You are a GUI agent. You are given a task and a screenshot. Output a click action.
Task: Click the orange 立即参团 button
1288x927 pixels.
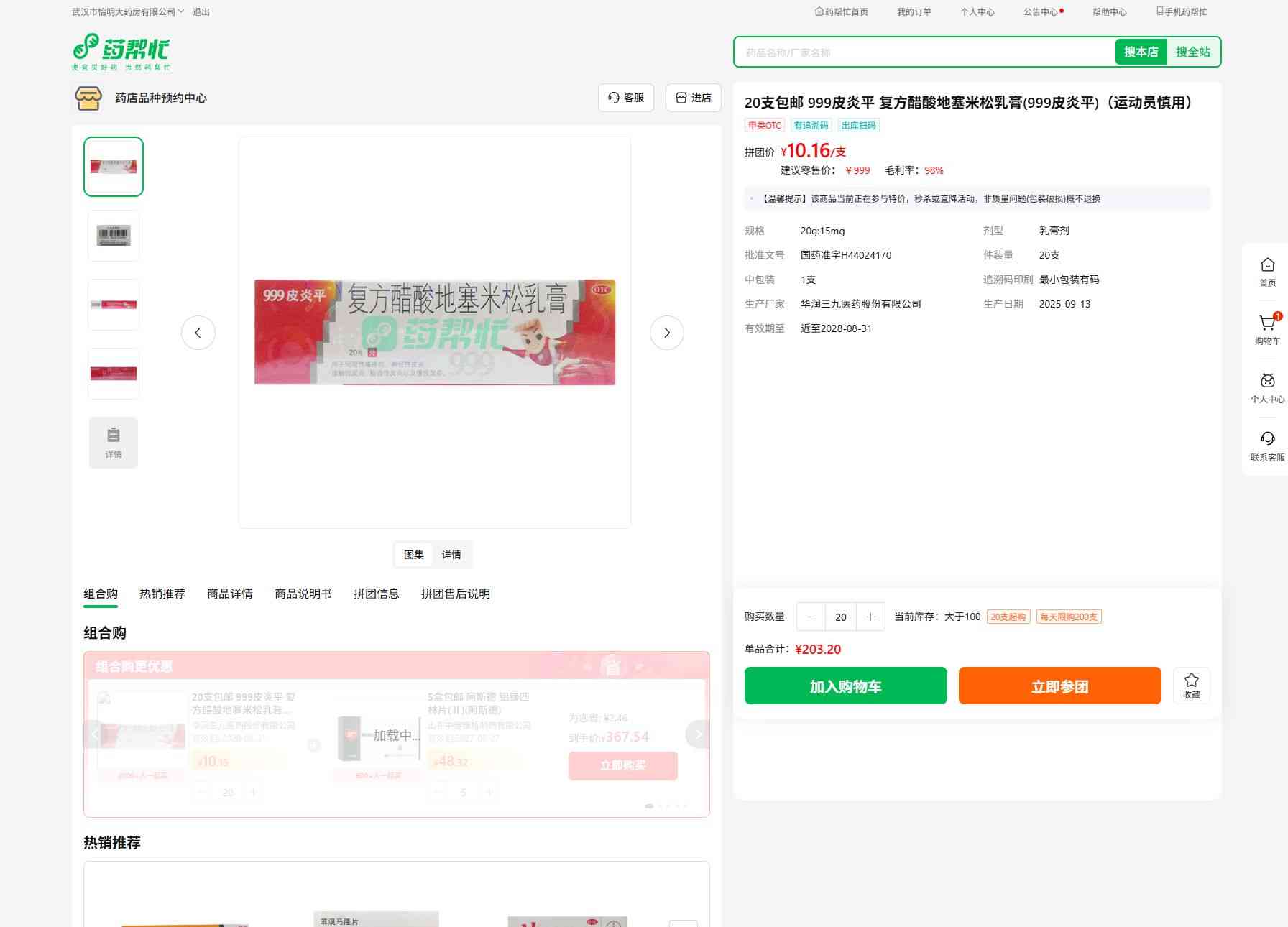pos(1059,686)
